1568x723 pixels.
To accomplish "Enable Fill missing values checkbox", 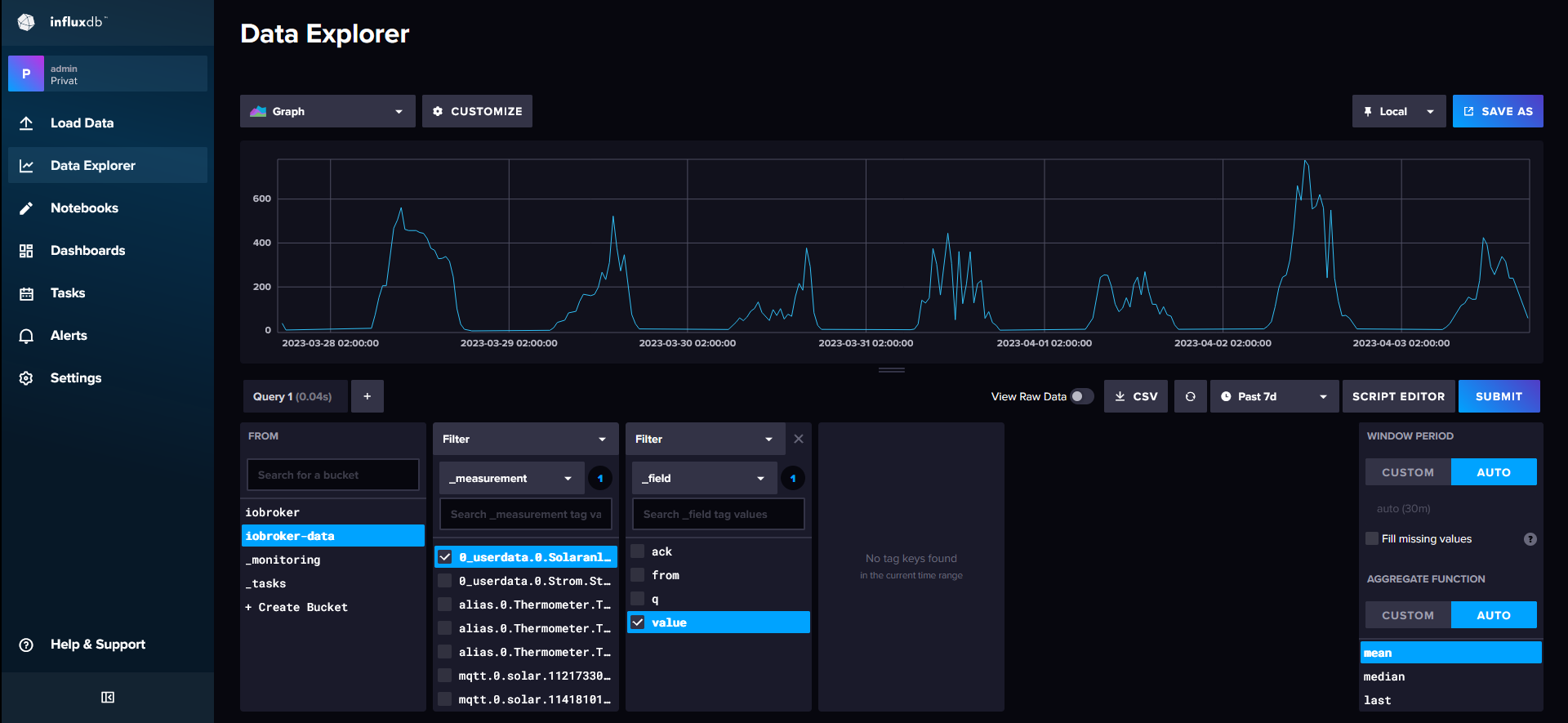I will pos(1372,538).
